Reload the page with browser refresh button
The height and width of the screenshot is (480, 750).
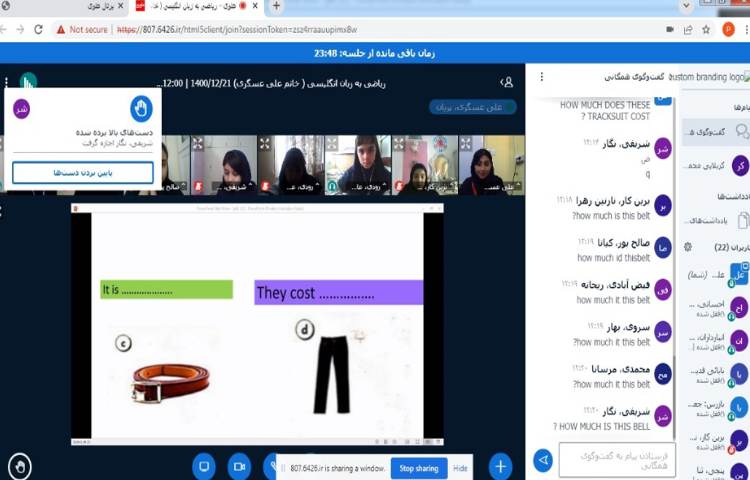tap(38, 30)
